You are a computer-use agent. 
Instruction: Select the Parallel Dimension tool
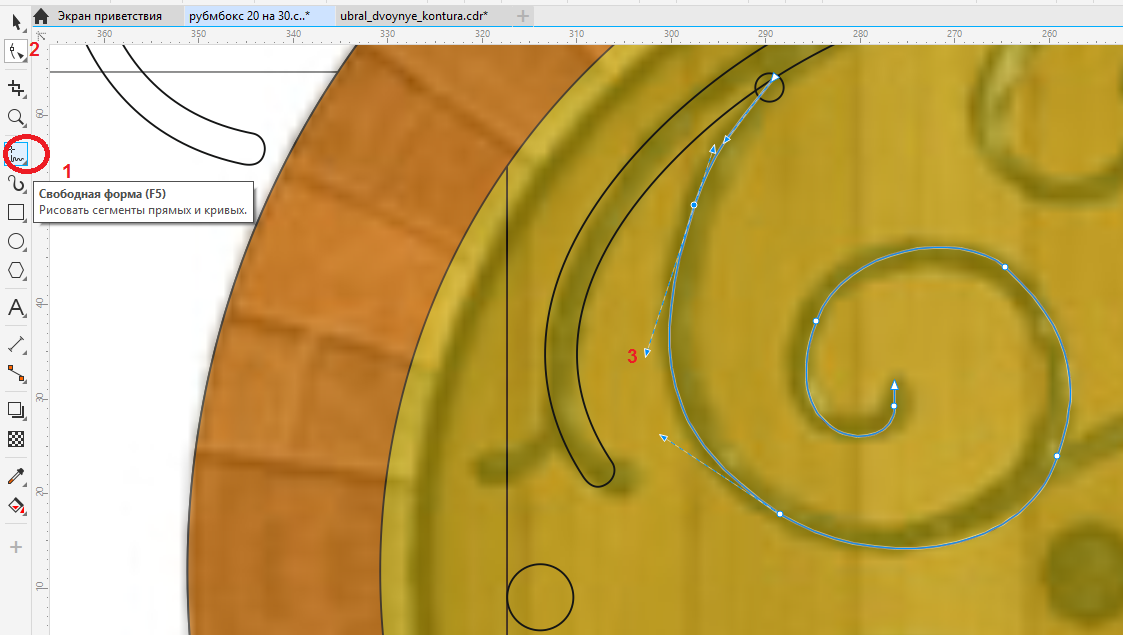[16, 344]
